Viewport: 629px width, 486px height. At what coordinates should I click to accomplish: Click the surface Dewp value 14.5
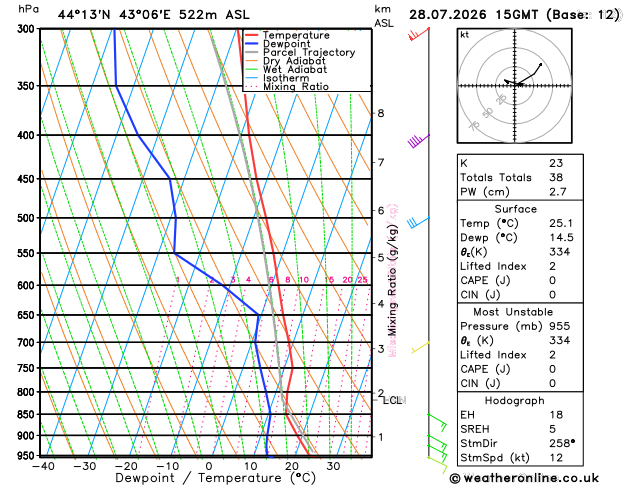[561, 237]
